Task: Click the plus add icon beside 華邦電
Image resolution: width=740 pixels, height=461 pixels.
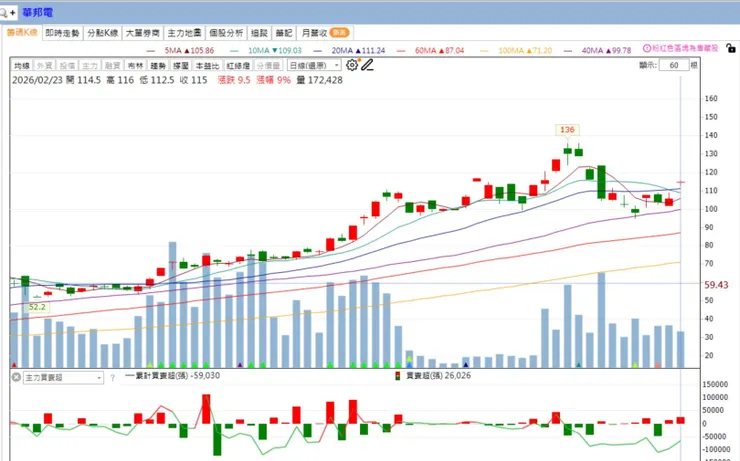Action: click(13, 13)
